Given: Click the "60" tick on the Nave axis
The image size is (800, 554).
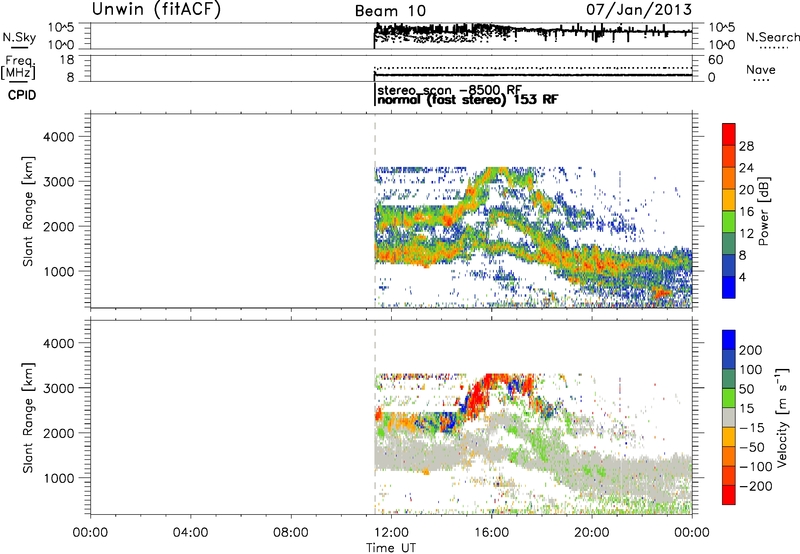Looking at the screenshot, I should point(715,60).
